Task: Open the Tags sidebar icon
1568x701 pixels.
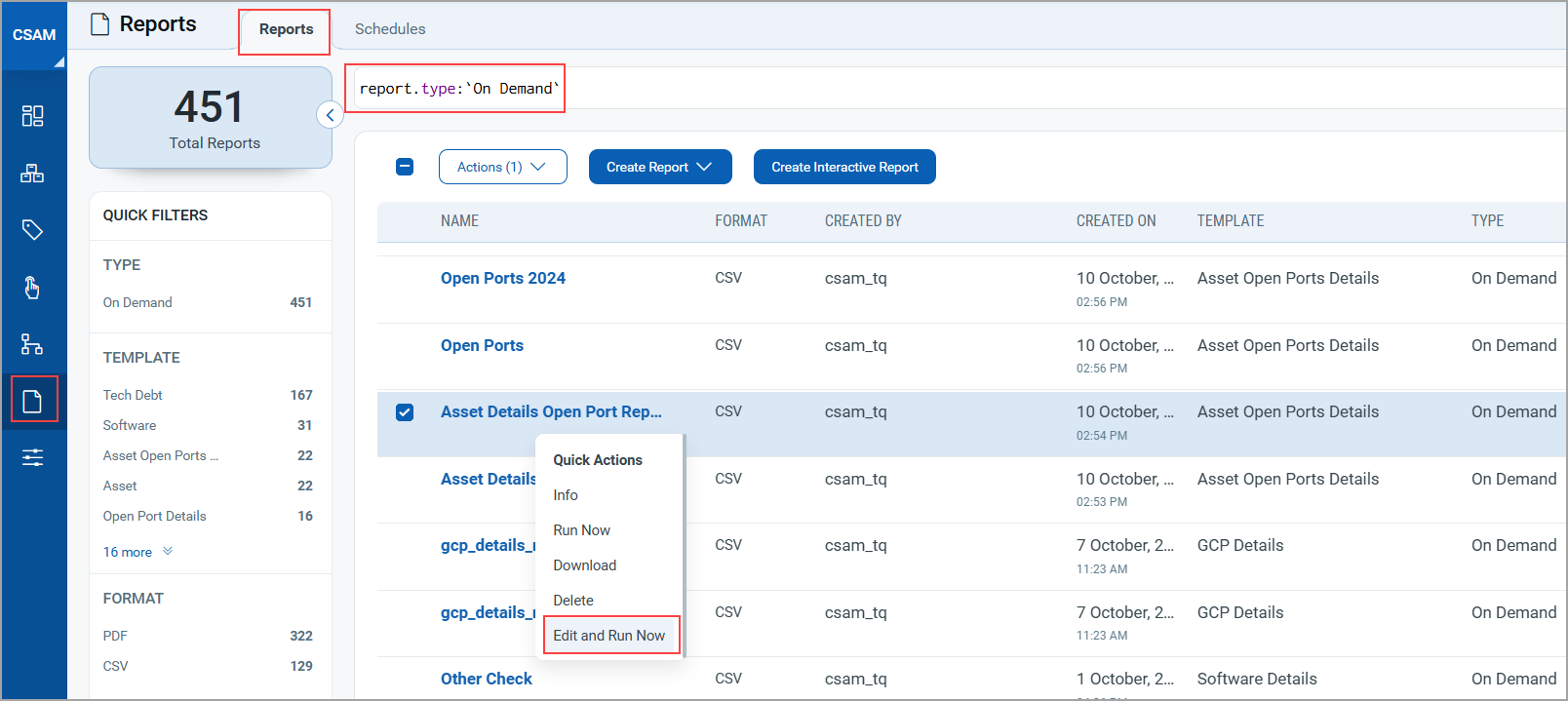Action: 32,230
